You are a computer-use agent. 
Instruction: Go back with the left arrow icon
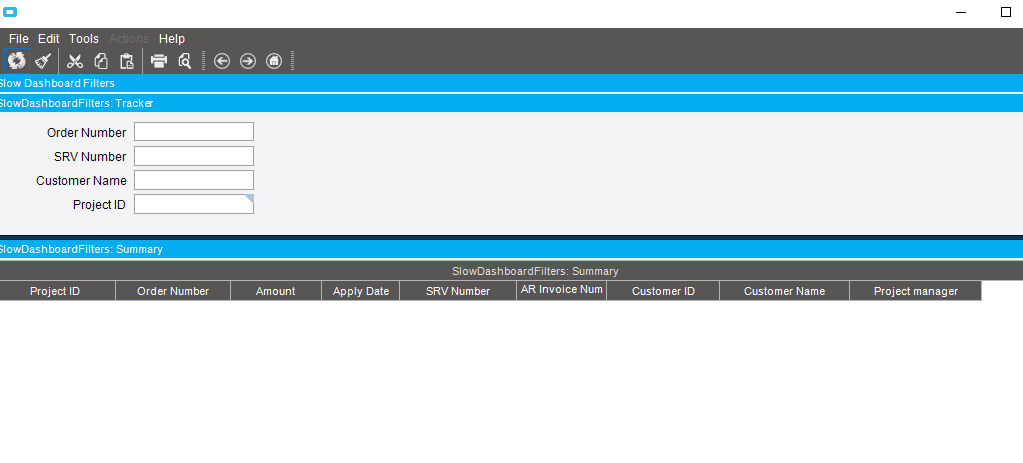coord(222,61)
